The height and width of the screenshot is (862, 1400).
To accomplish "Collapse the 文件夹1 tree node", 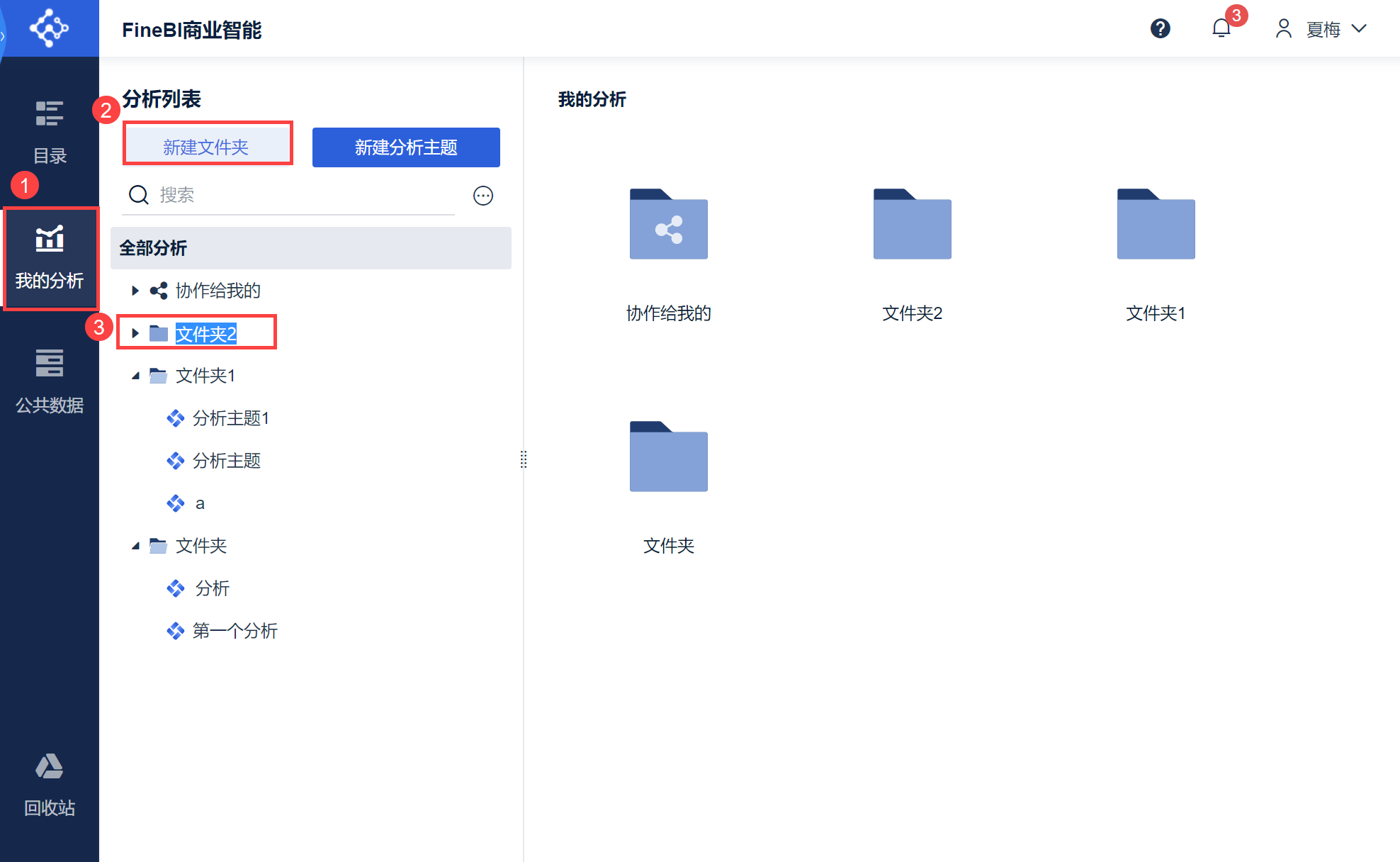I will (x=135, y=376).
